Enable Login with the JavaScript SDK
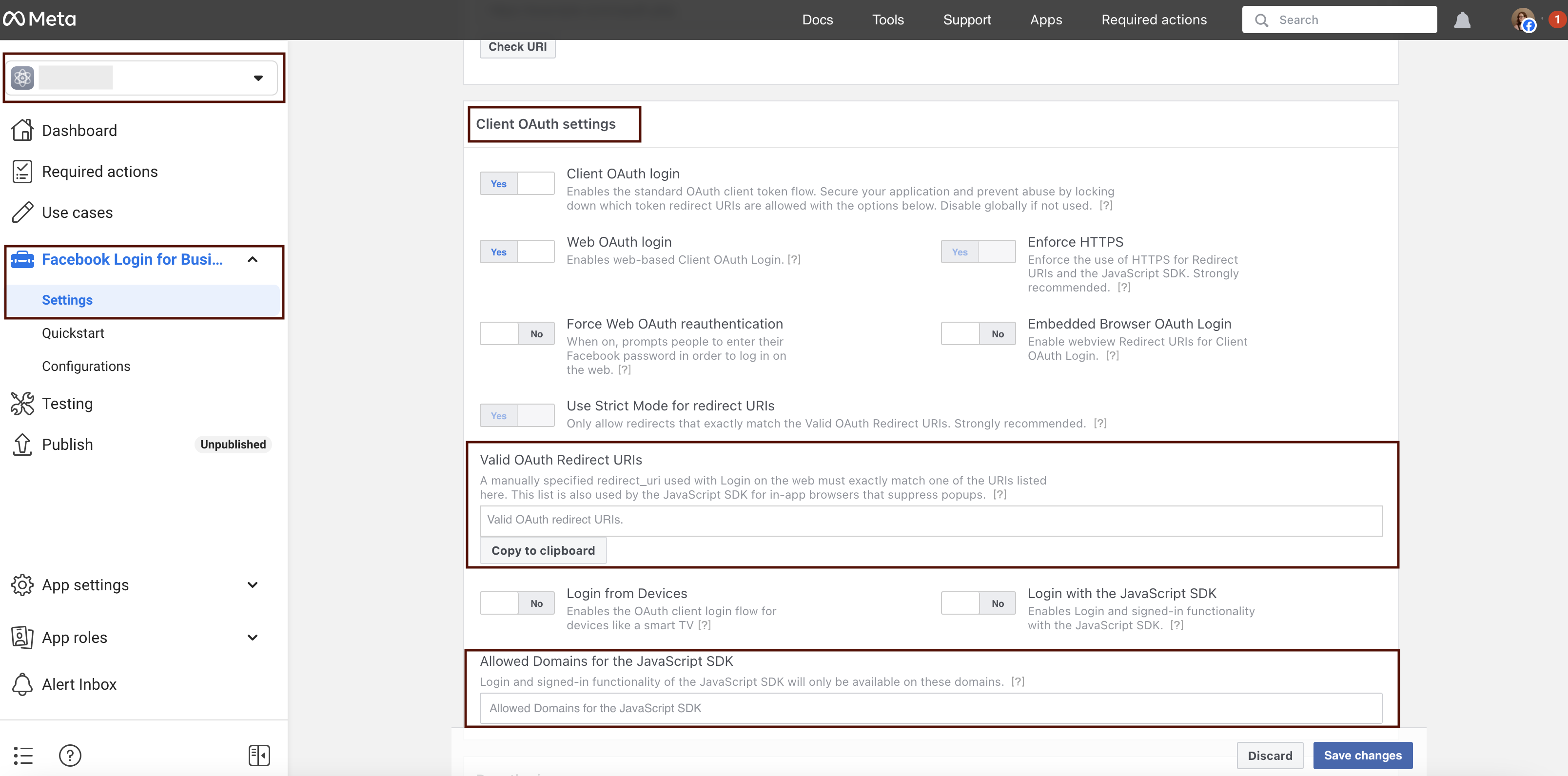The width and height of the screenshot is (1568, 776). tap(978, 603)
